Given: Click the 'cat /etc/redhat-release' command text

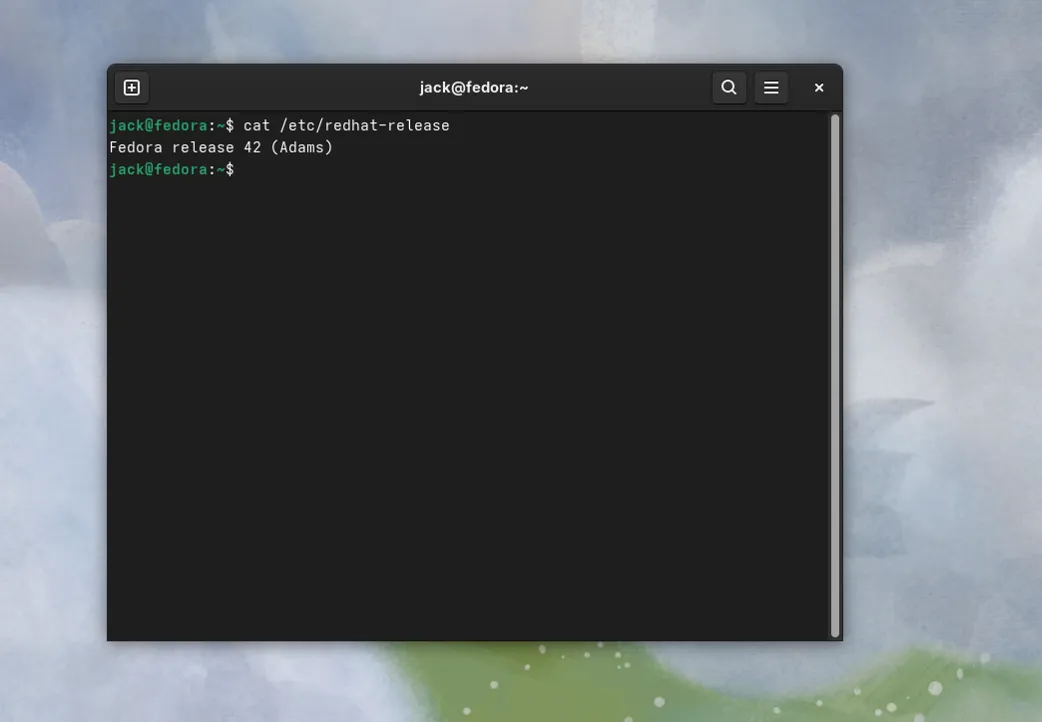Looking at the screenshot, I should [x=346, y=126].
